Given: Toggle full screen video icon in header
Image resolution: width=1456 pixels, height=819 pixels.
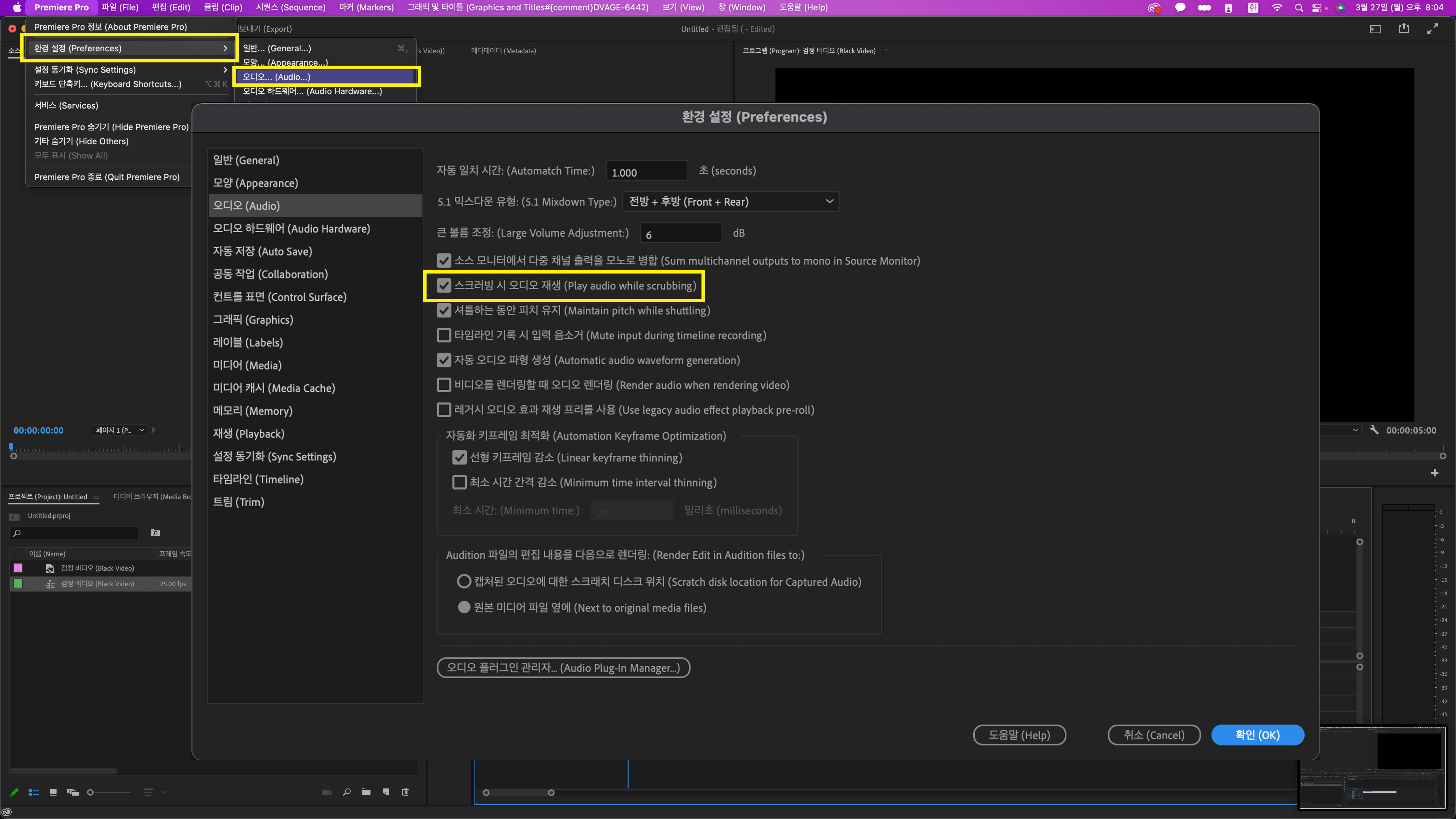Looking at the screenshot, I should coord(1432,29).
